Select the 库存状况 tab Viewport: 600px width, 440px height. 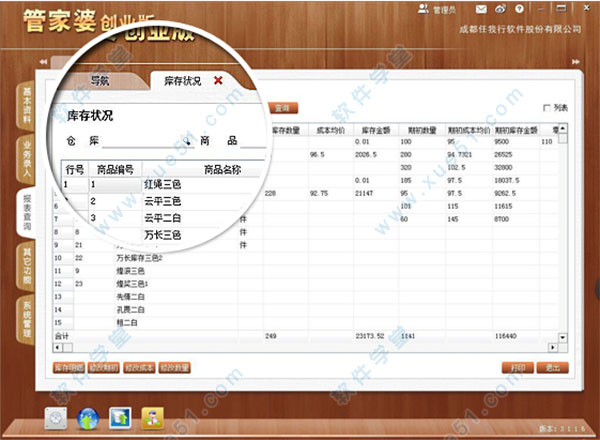coord(183,81)
